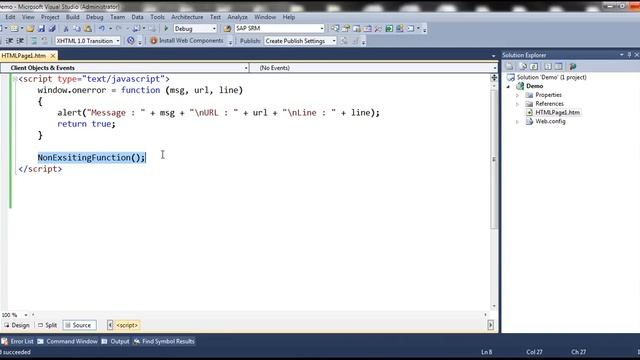Open the Command Window tab

click(x=67, y=342)
